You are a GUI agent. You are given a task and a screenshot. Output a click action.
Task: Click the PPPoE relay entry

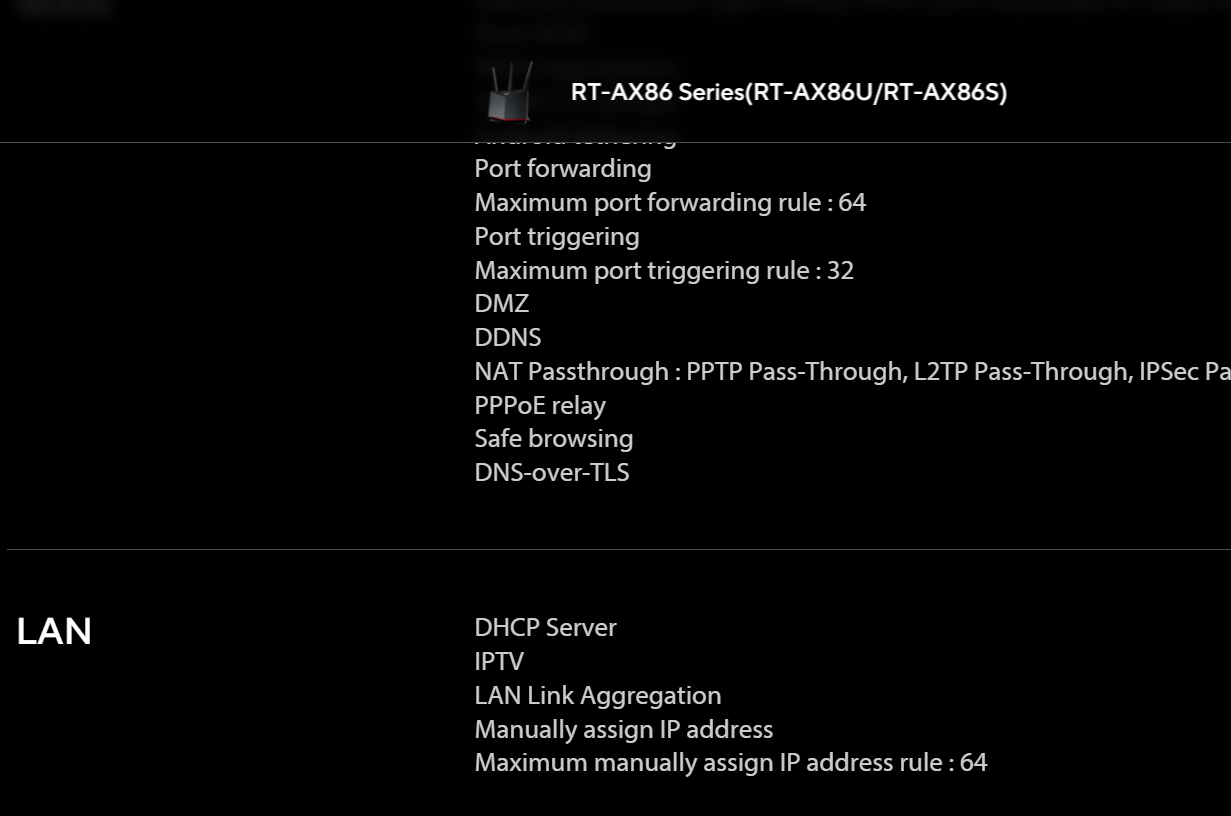540,405
